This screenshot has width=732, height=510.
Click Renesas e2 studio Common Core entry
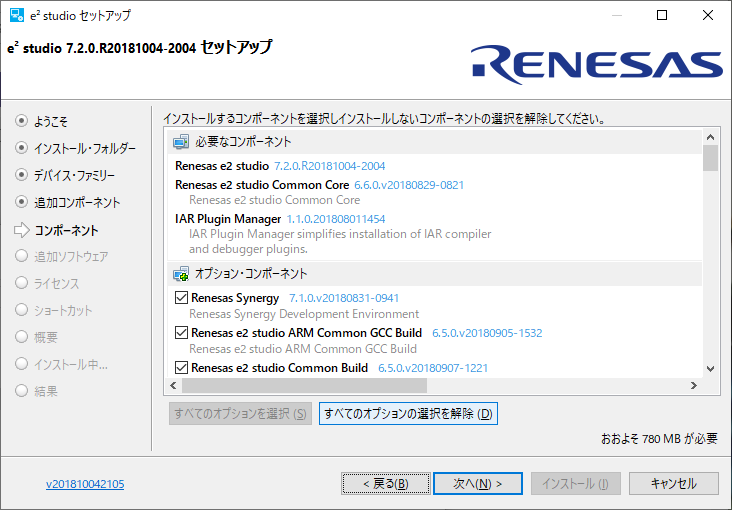pyautogui.click(x=262, y=185)
